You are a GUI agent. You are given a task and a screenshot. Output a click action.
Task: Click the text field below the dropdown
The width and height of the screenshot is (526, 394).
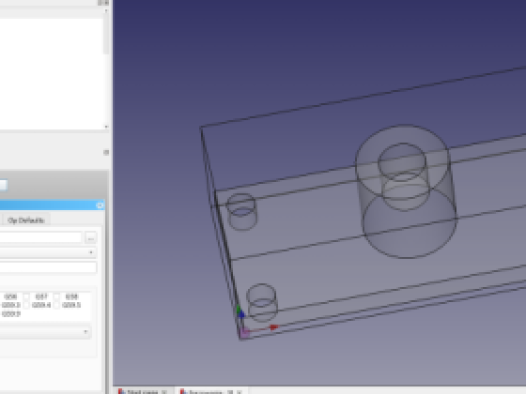click(48, 268)
